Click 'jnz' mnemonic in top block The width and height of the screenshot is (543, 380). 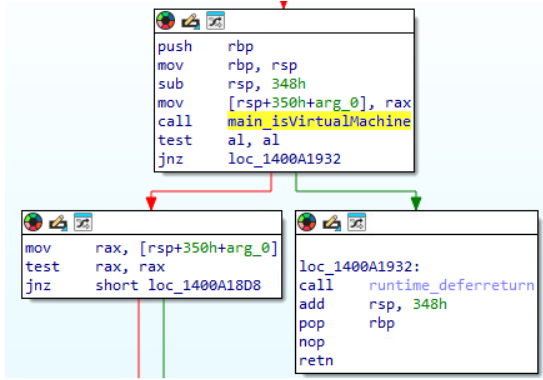click(x=170, y=159)
